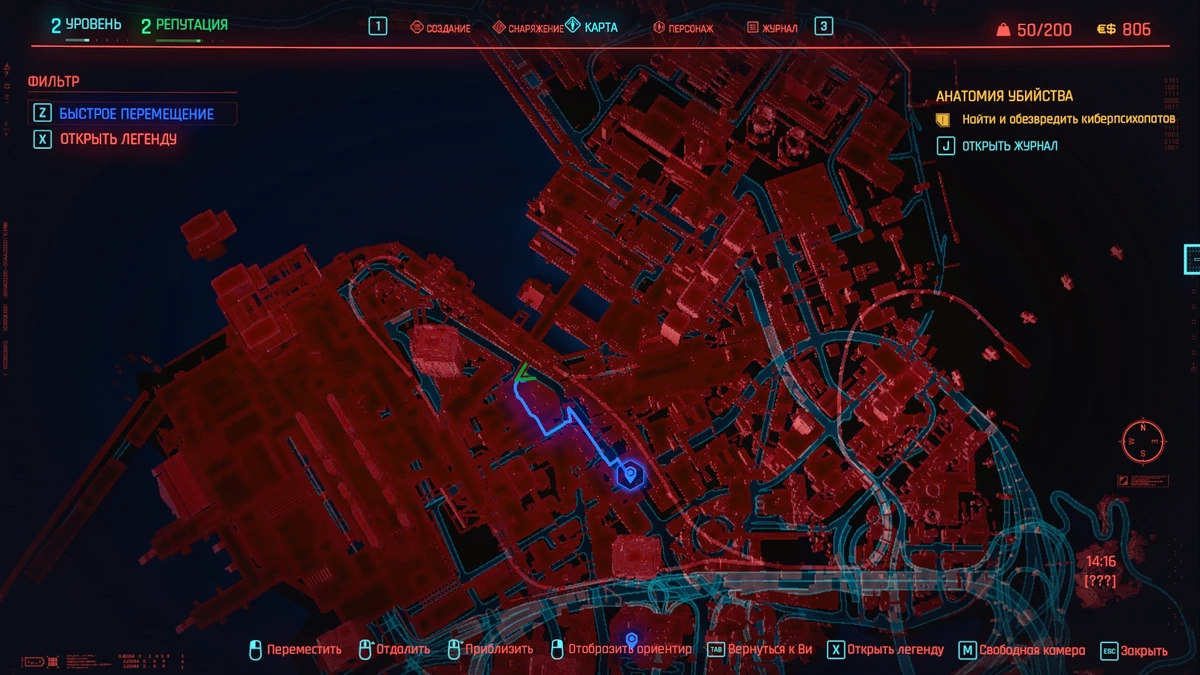Click the key 1 previous-tab hint
This screenshot has width=1200, height=675.
[378, 27]
